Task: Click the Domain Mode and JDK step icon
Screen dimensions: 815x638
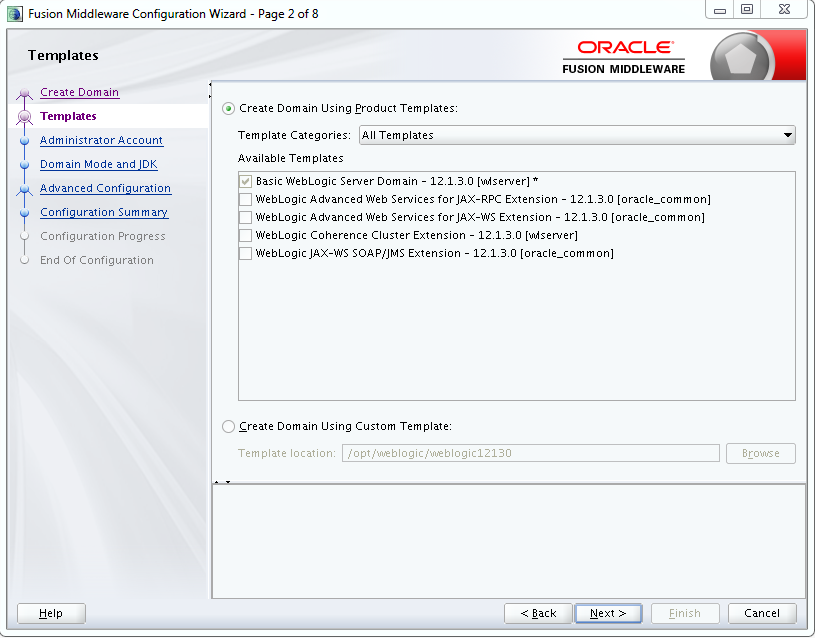Action: tap(25, 164)
